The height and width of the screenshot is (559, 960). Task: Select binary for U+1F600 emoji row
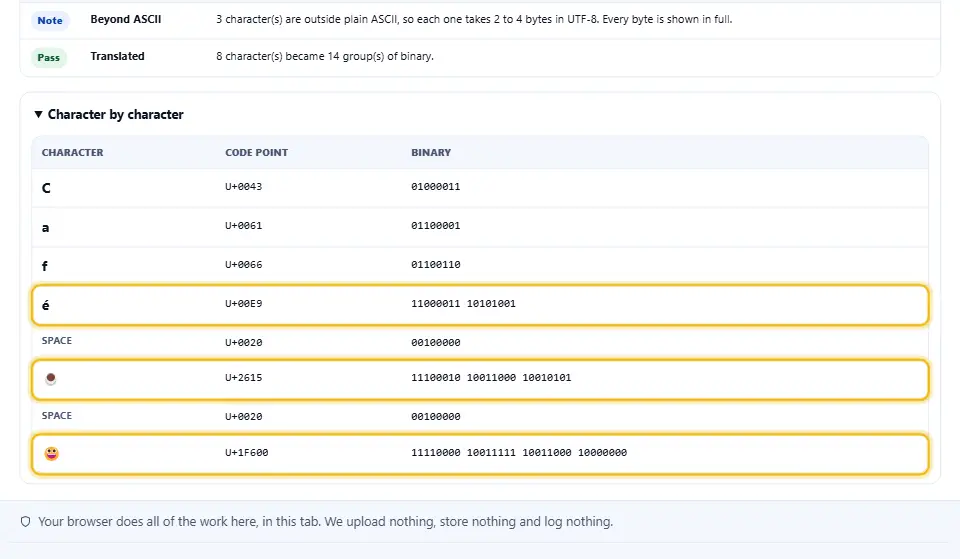point(519,453)
